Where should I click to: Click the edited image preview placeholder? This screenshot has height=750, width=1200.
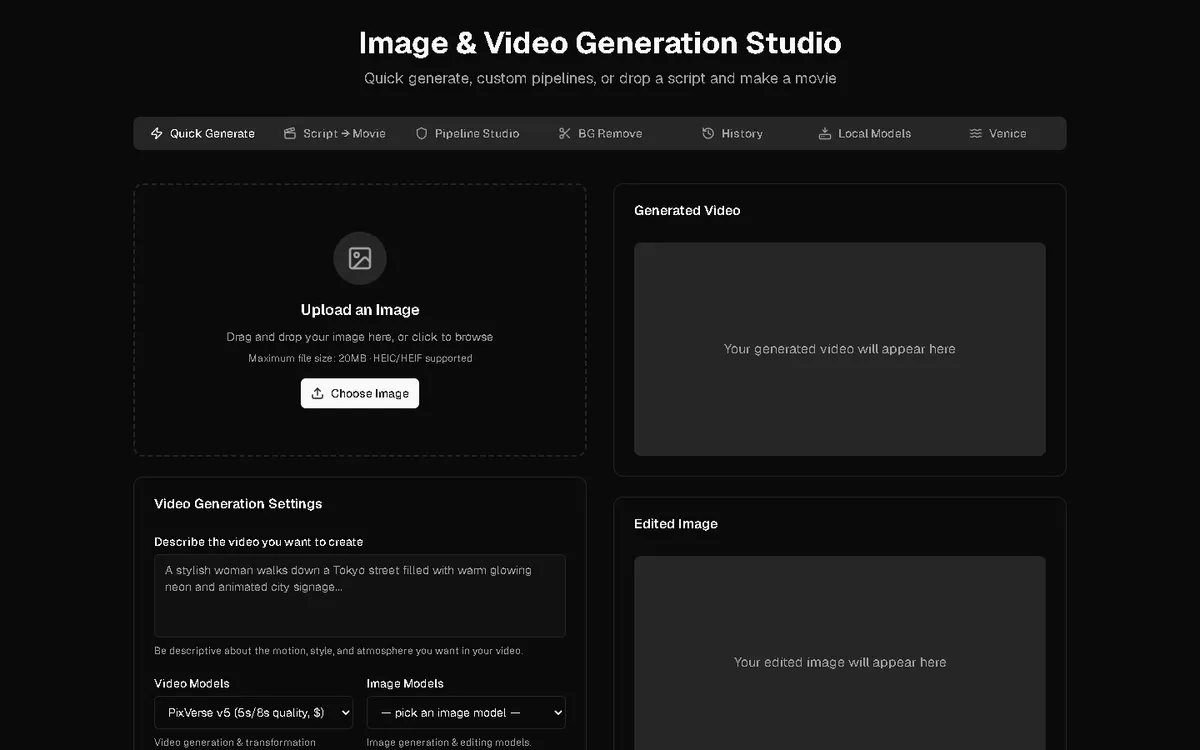[x=840, y=653]
